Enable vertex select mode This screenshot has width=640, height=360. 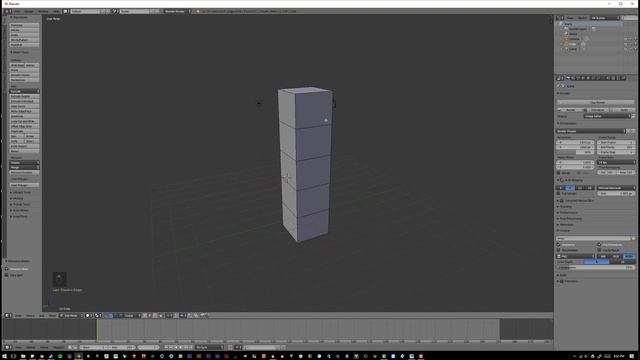[x=145, y=316]
